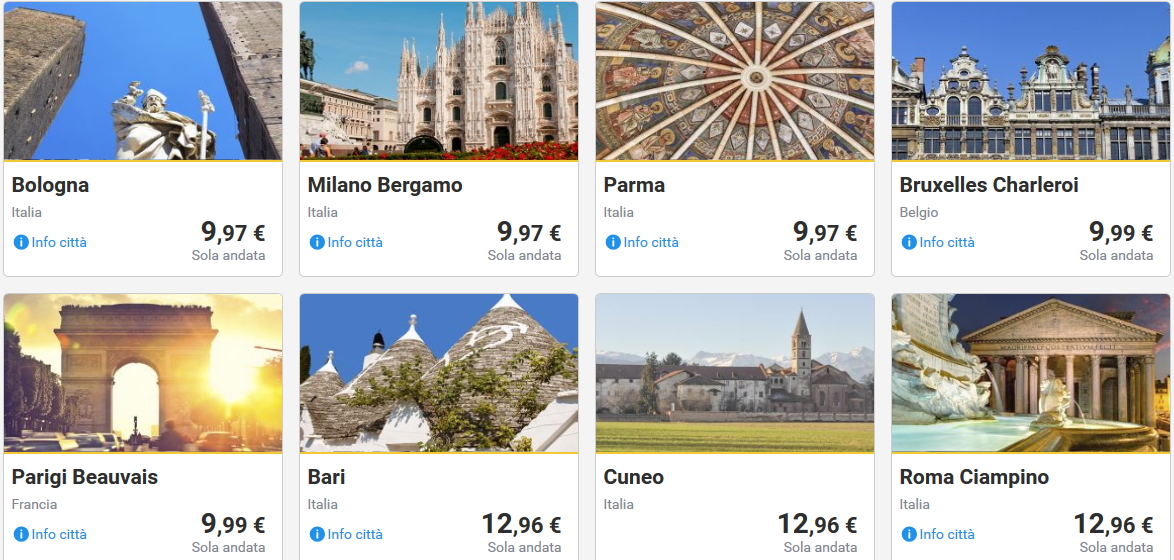Click the Milano Bergamo destination title
1174x560 pixels.
tap(385, 185)
